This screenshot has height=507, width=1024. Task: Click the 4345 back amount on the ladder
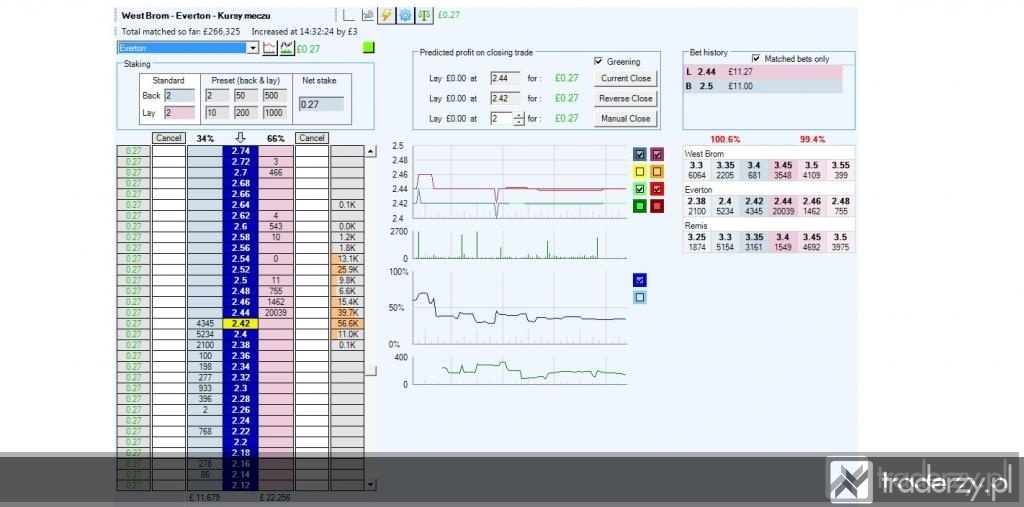point(205,323)
